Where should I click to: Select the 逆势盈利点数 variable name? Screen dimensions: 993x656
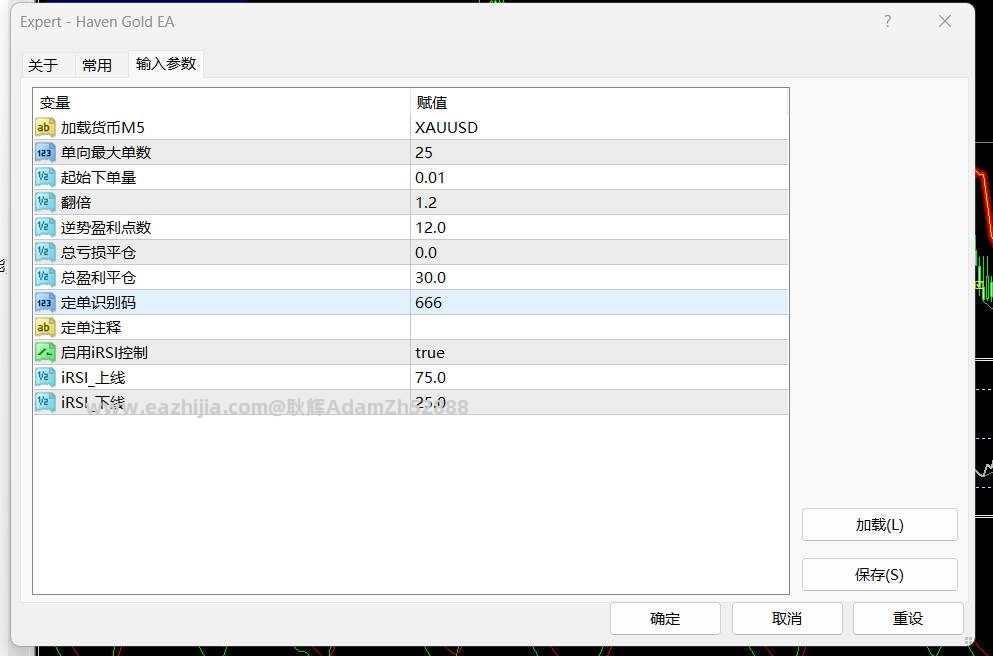coord(106,227)
